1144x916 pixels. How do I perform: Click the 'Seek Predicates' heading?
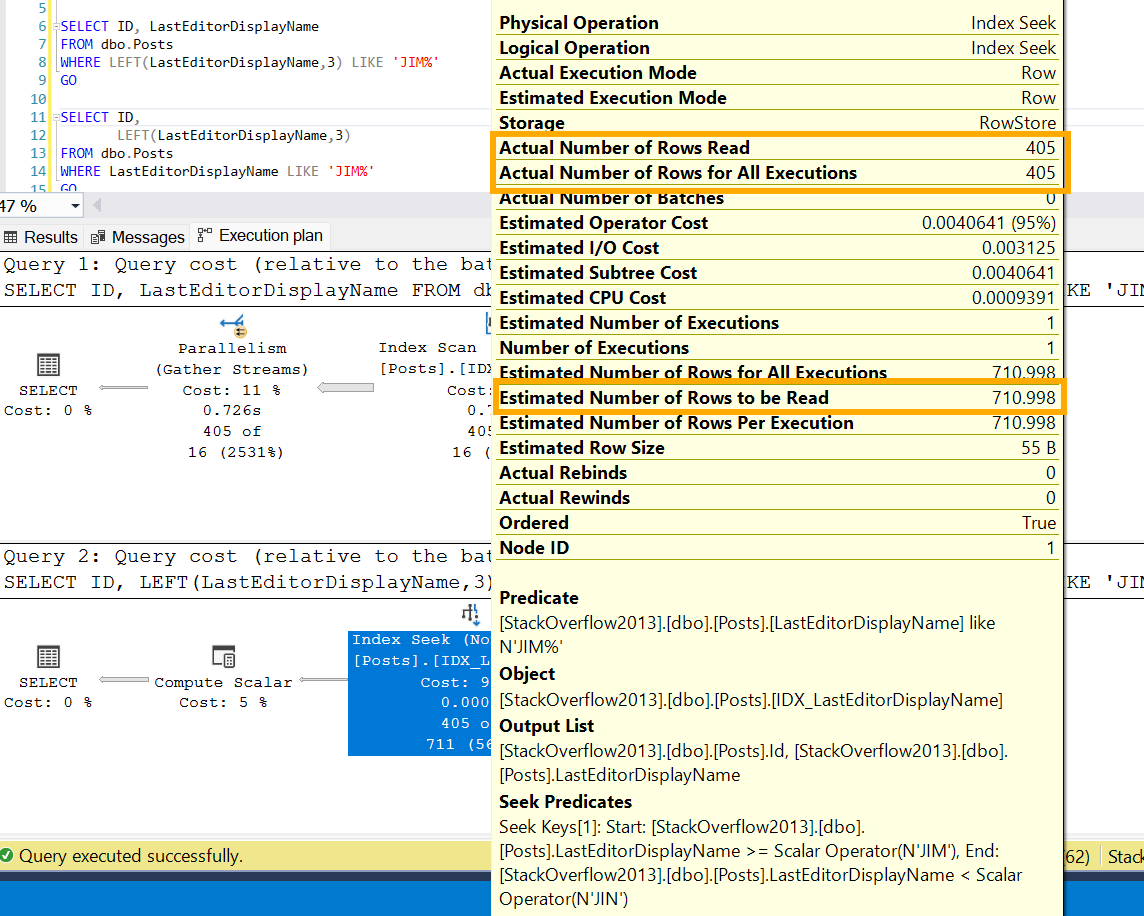tap(565, 801)
